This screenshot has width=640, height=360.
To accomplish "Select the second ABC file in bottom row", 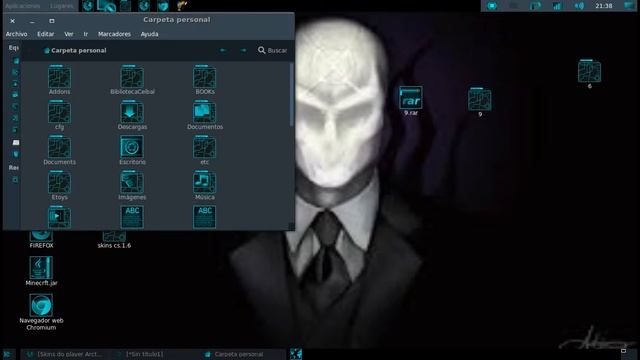I will click(x=204, y=217).
